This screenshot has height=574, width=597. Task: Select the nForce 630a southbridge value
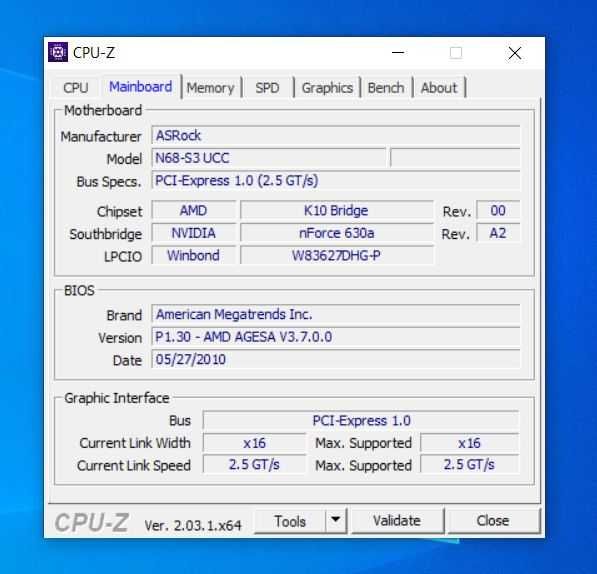point(337,233)
